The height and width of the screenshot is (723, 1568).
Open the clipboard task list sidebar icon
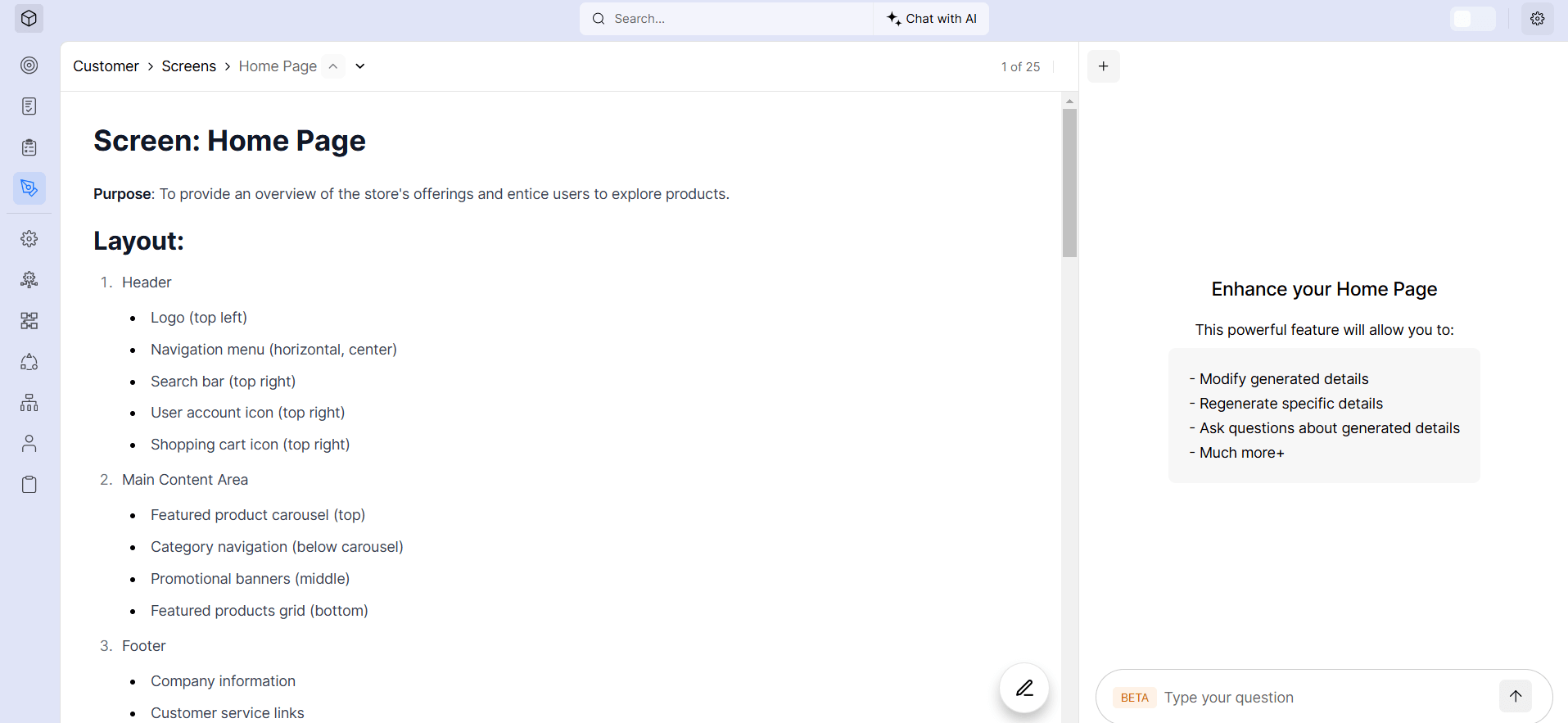pyautogui.click(x=29, y=147)
